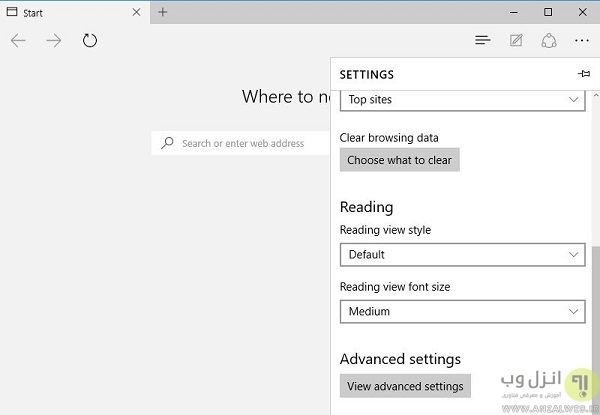Open the More actions ellipsis menu
This screenshot has height=415, width=600.
click(582, 41)
